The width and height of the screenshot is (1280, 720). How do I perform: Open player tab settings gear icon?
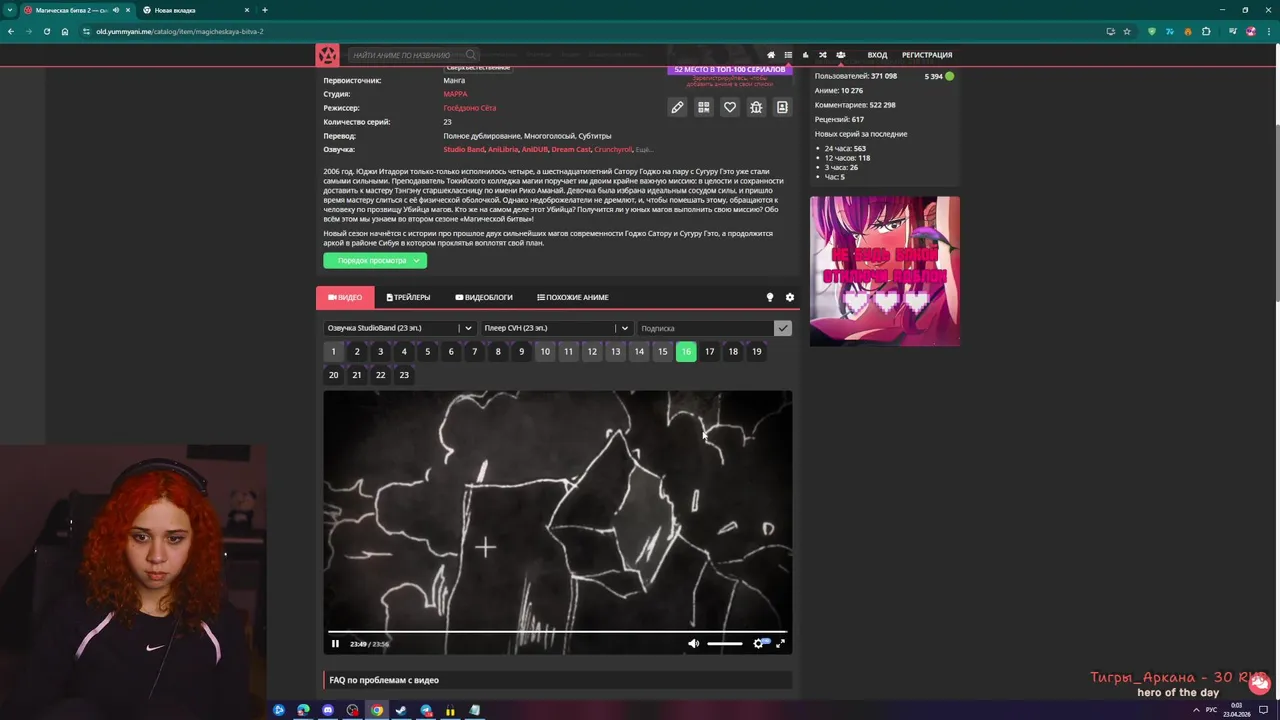789,297
